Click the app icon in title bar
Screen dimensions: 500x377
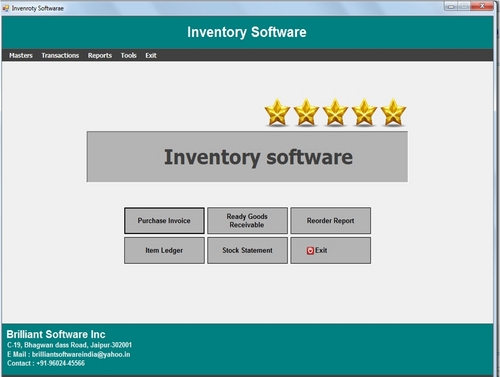click(x=6, y=8)
